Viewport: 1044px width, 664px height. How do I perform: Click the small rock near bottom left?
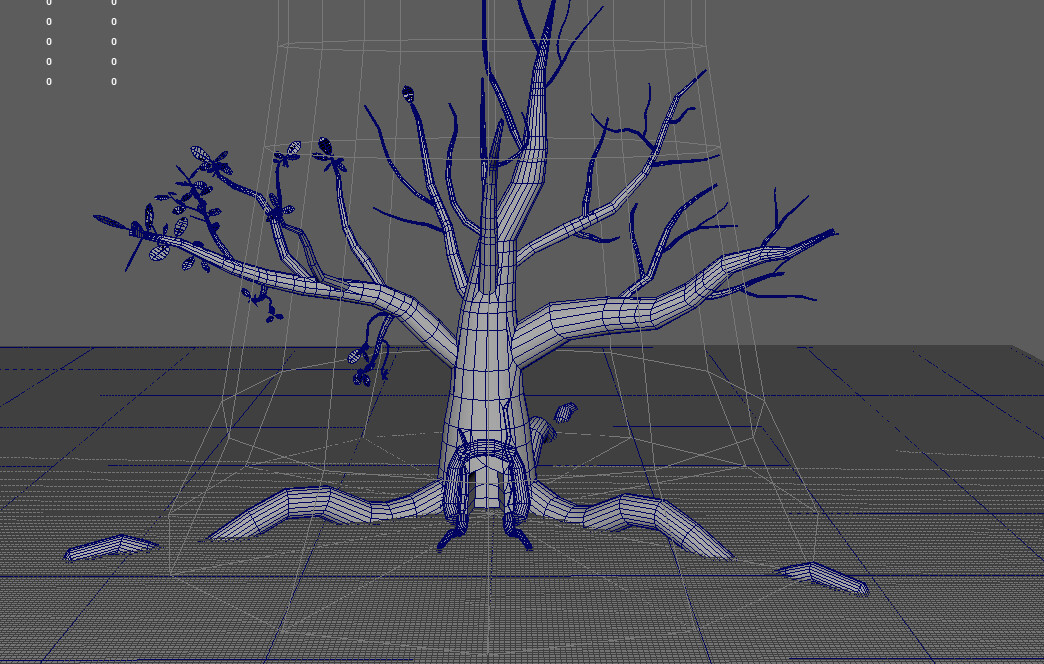[110, 549]
